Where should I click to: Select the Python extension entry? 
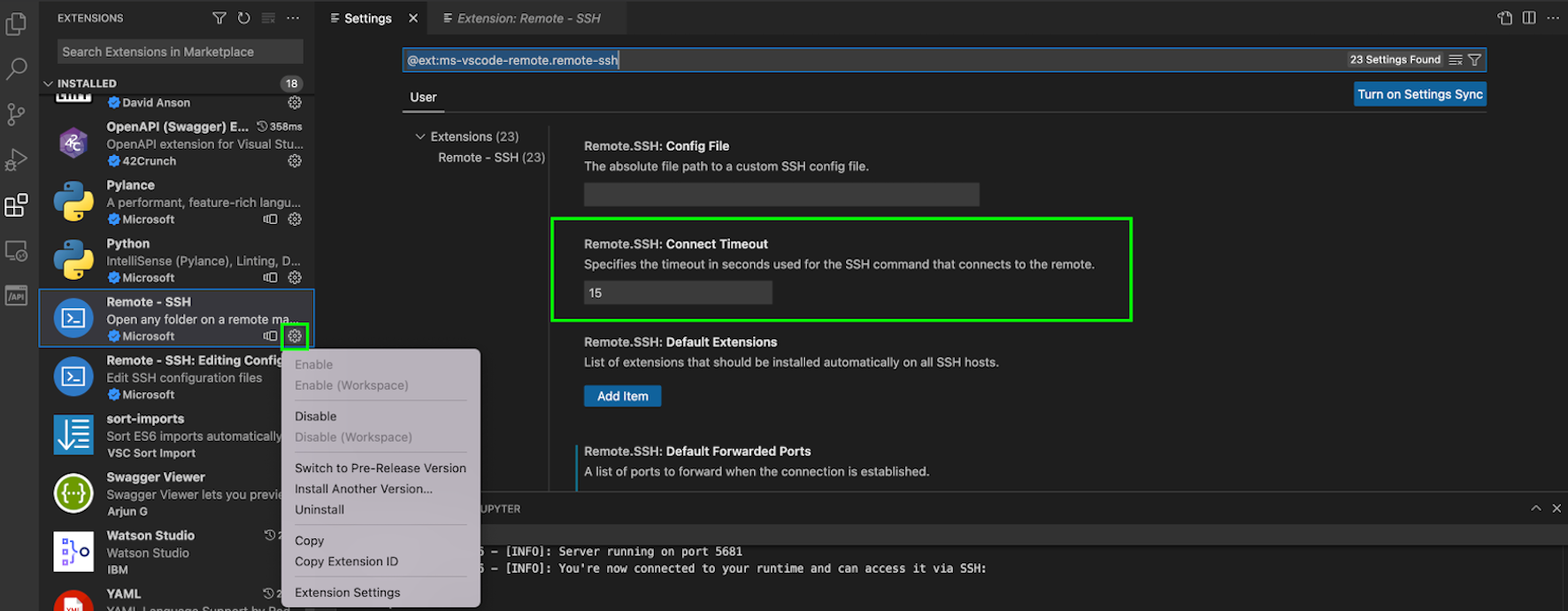[x=177, y=260]
